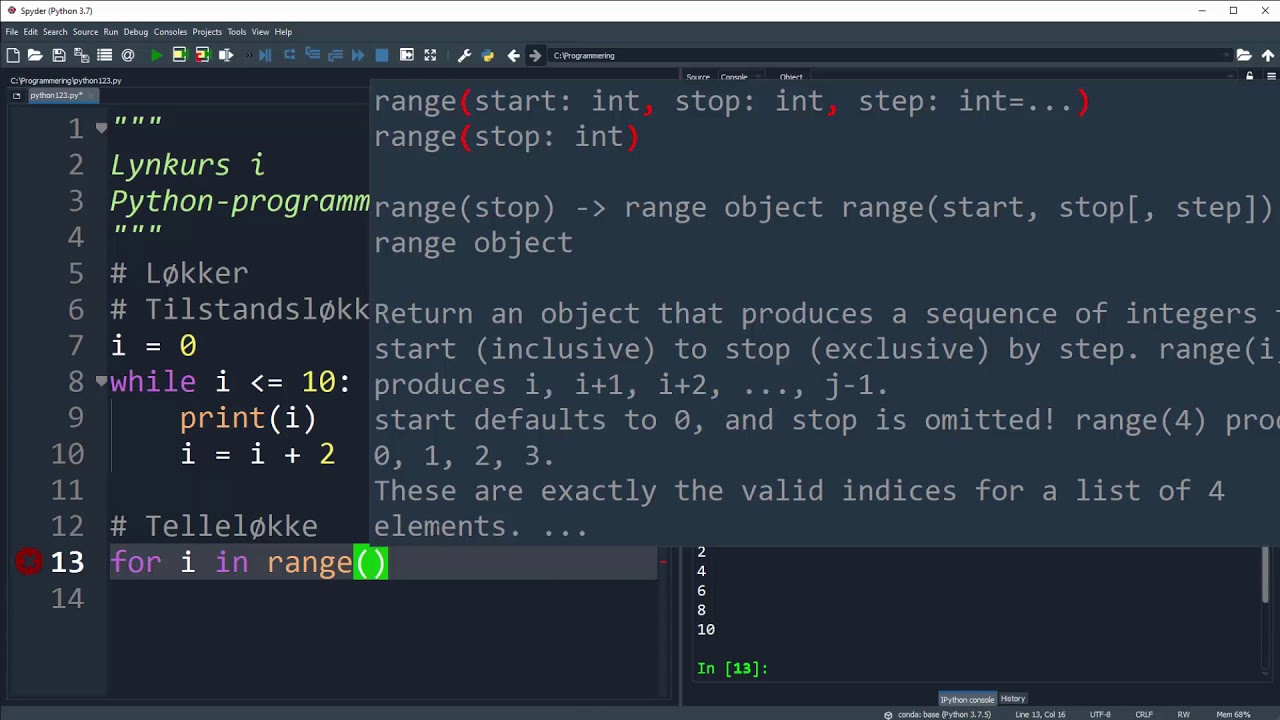Viewport: 1280px width, 720px height.
Task: Open Help pane options hamburger menu
Action: coord(1272,77)
